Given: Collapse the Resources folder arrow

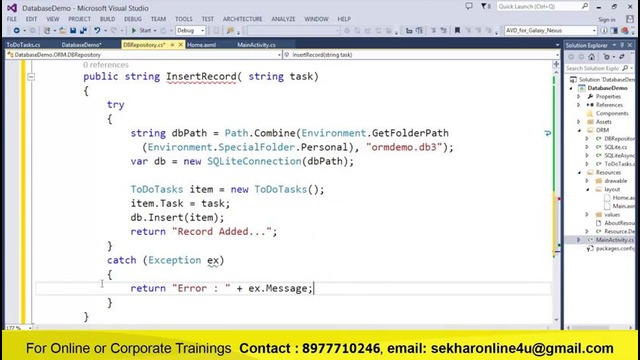Looking at the screenshot, I should coord(579,173).
